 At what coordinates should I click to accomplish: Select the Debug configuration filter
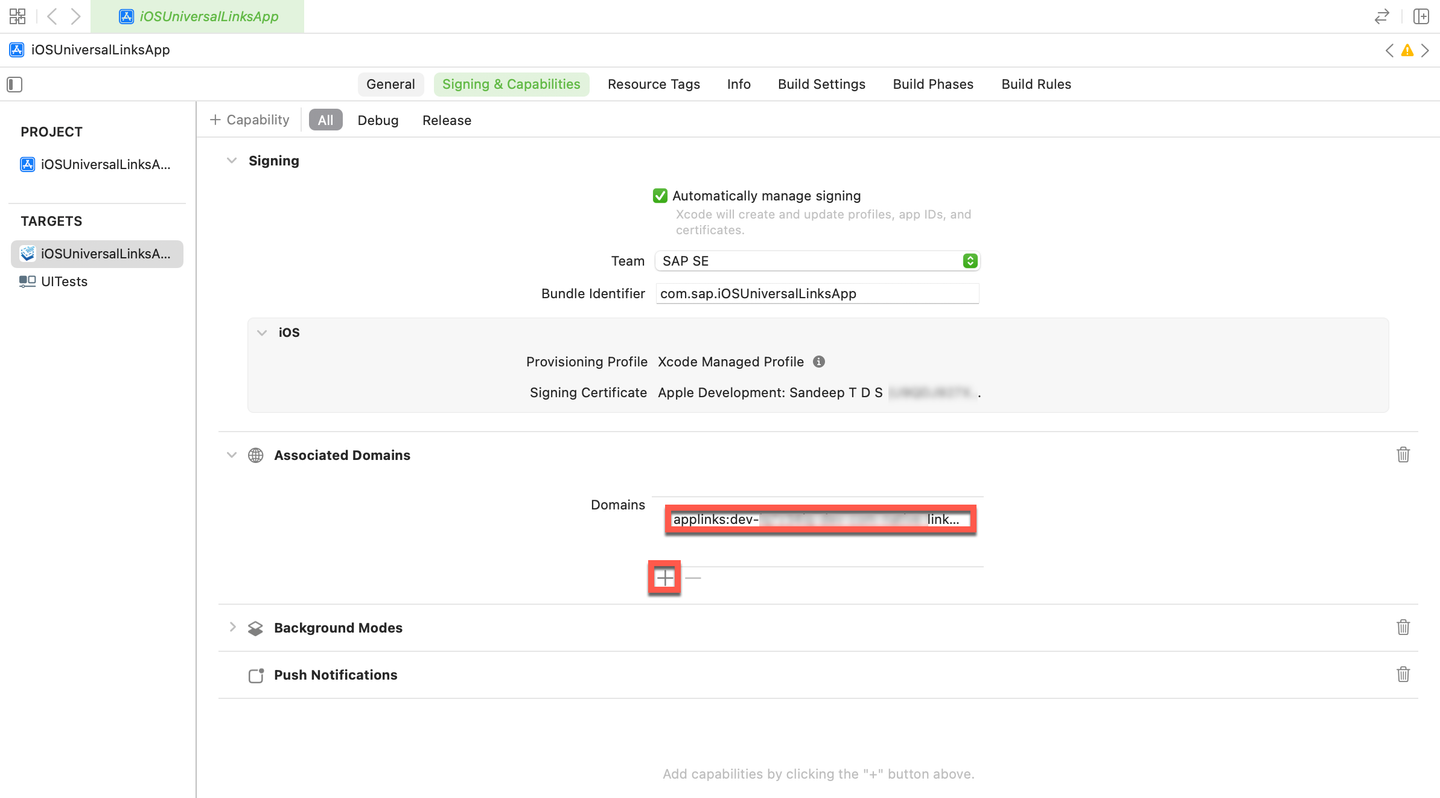378,120
